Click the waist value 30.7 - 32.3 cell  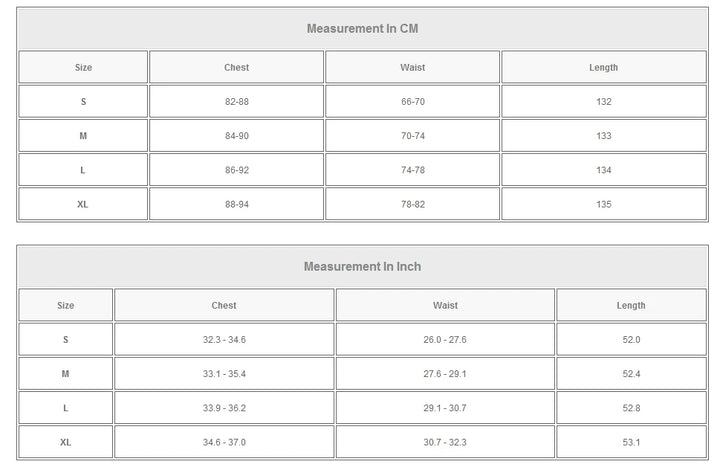coord(445,442)
